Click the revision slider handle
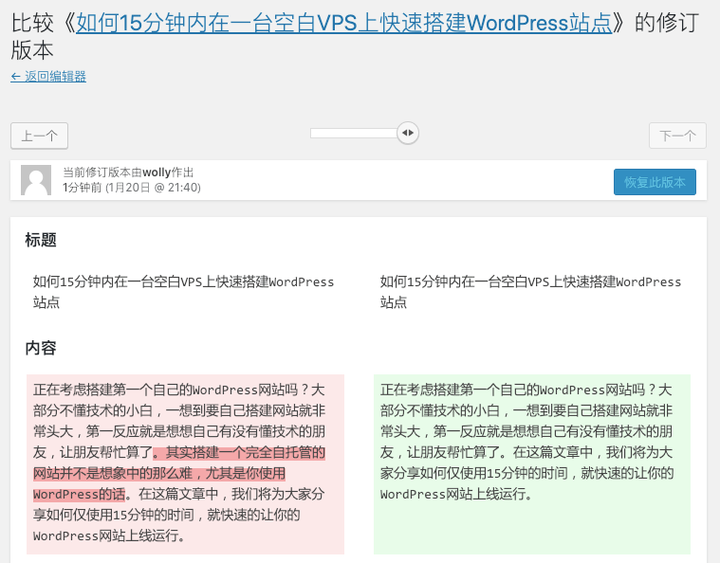 pos(408,133)
